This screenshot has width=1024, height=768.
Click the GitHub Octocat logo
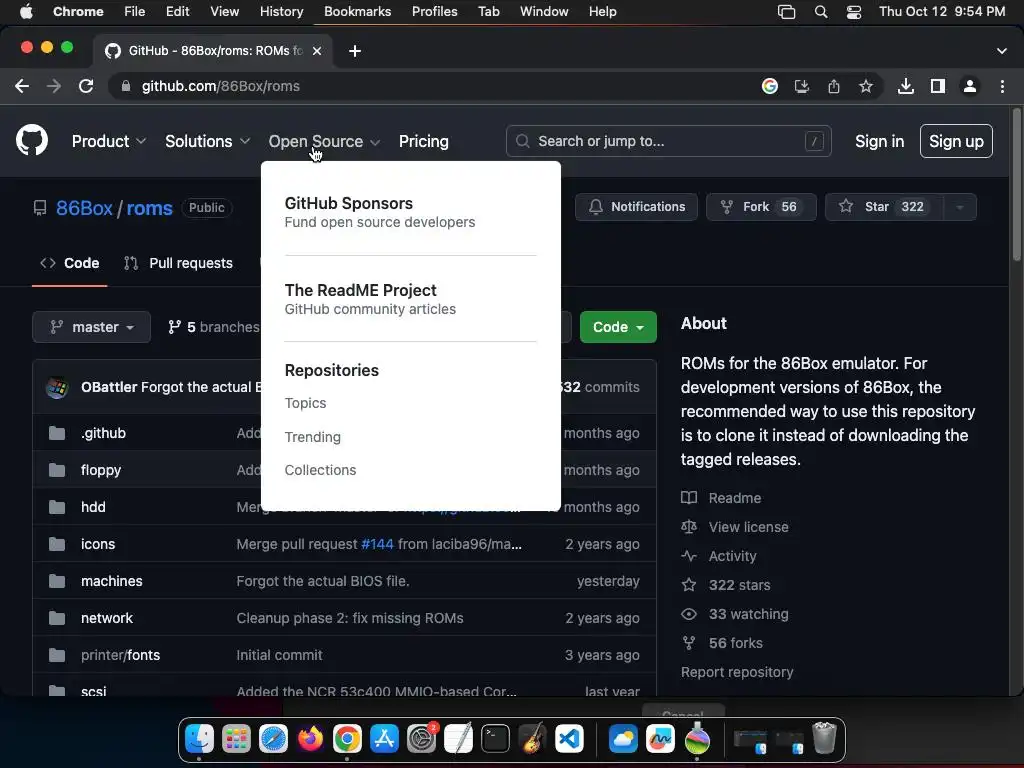(31, 140)
